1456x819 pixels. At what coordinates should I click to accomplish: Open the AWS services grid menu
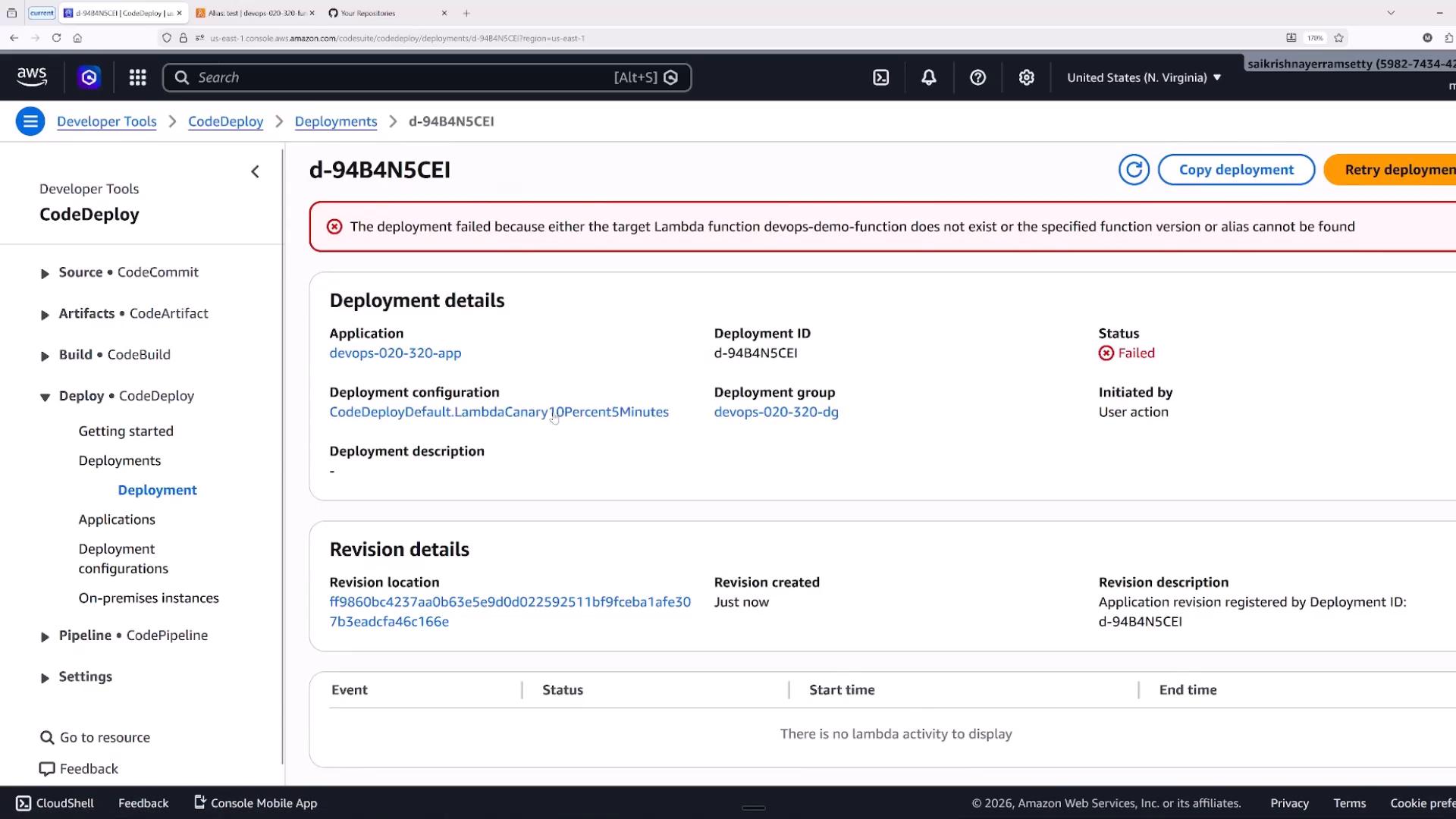137,77
